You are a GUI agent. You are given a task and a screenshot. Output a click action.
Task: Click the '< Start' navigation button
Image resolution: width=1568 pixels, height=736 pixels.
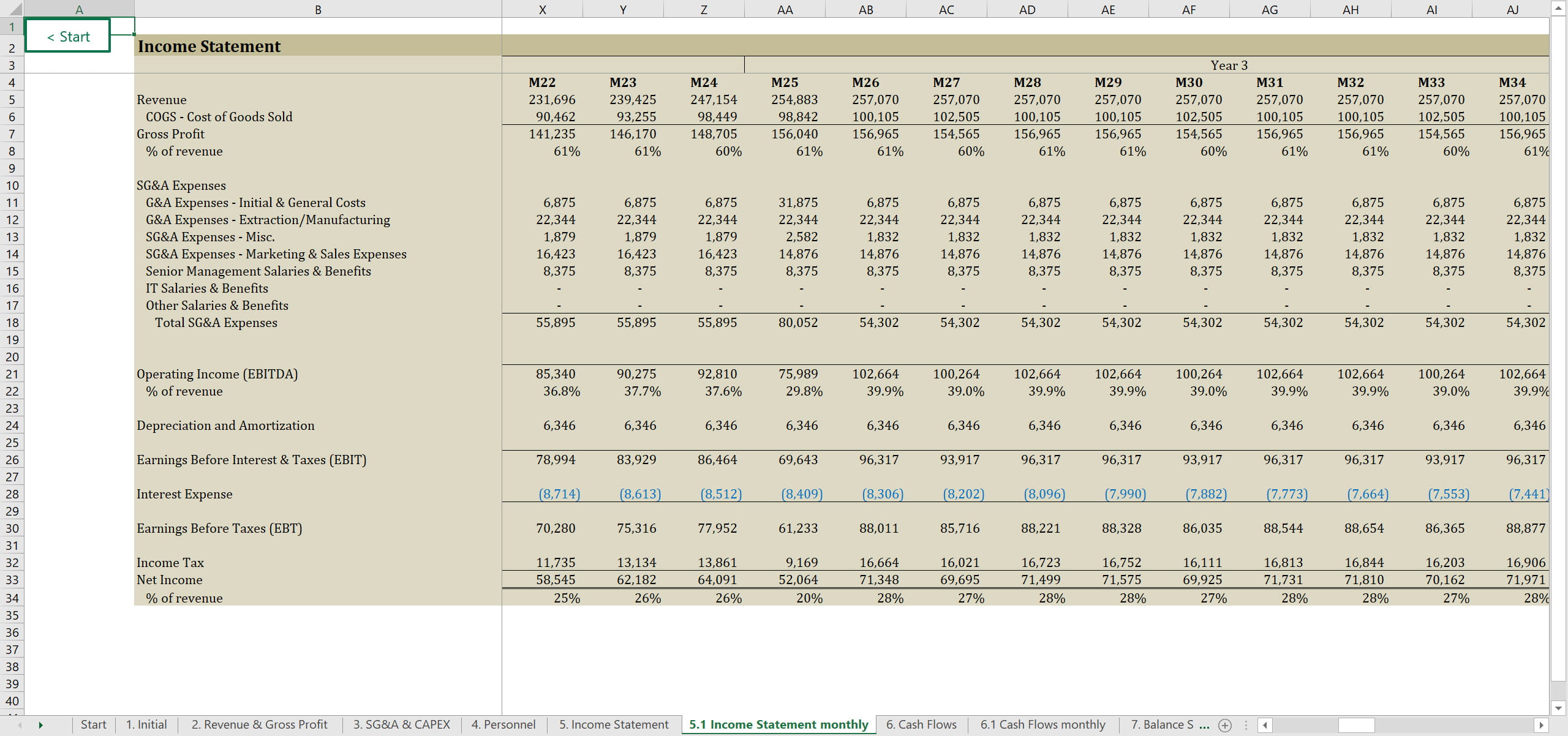point(68,37)
